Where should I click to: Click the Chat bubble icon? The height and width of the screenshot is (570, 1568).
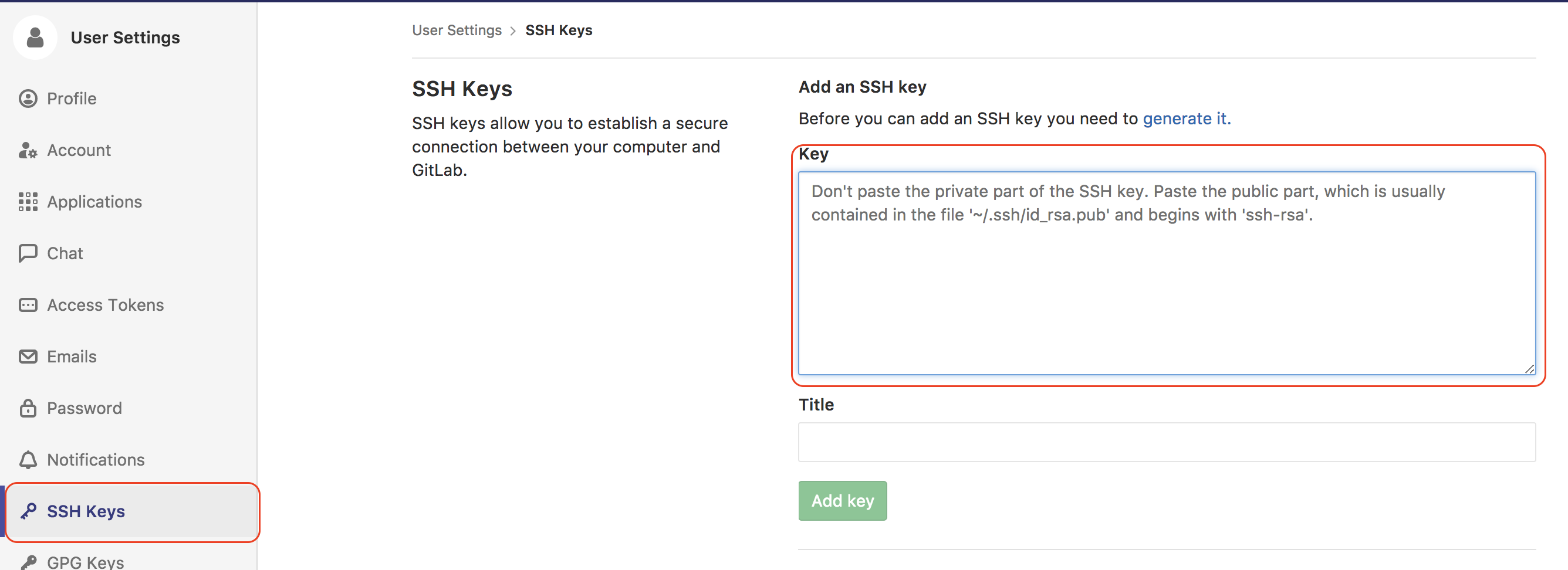click(28, 253)
